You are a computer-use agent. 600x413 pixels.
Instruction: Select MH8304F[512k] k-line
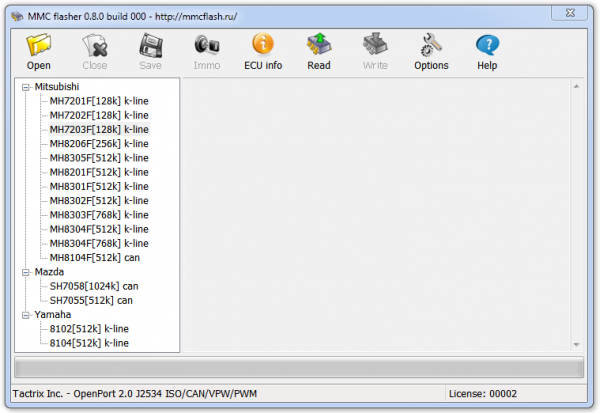tap(99, 229)
